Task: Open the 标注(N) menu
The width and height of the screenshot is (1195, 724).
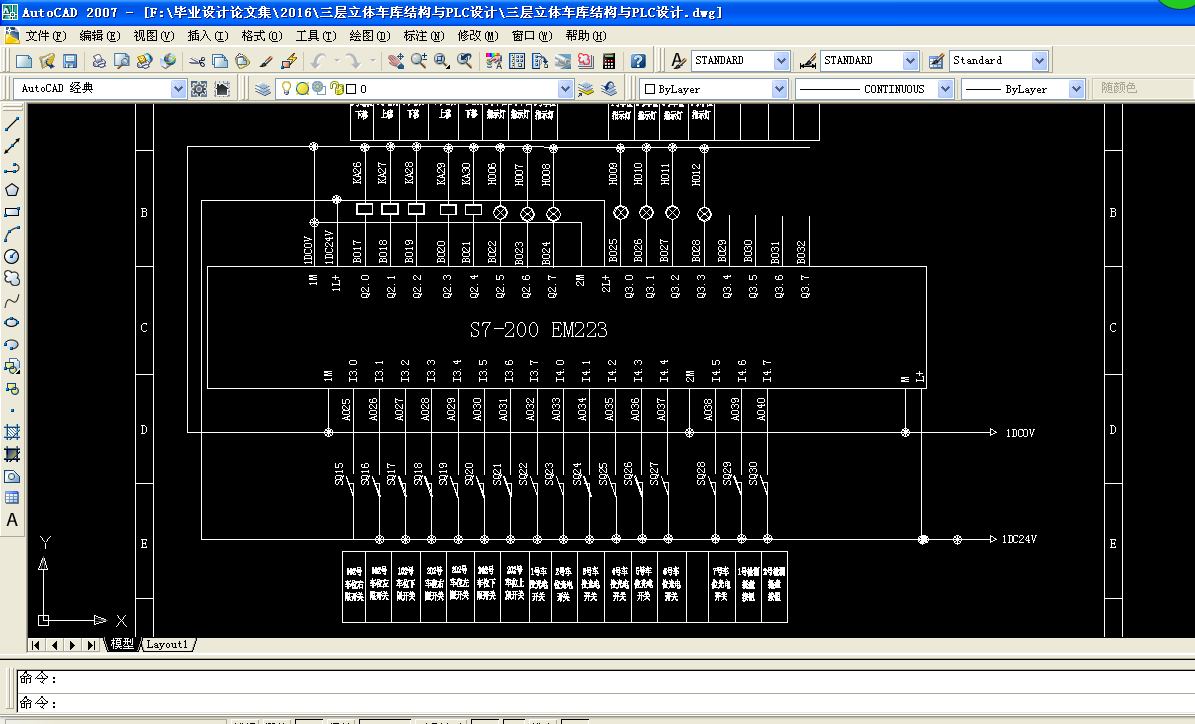Action: click(424, 36)
